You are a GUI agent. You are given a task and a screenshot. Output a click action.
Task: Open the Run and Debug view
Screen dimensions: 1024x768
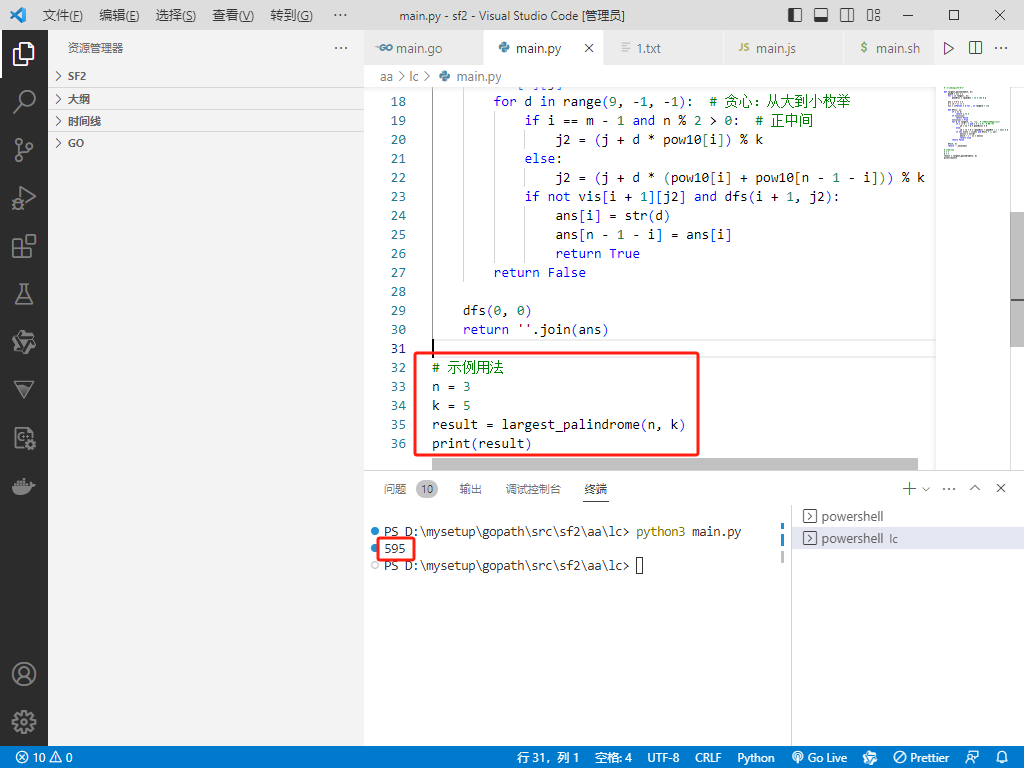[x=24, y=198]
